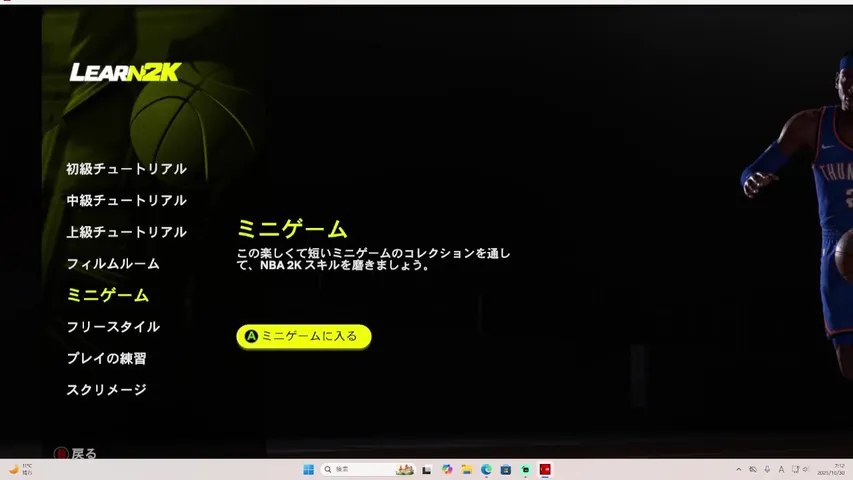Click the taskbar search box
This screenshot has width=853, height=480.
[x=368, y=470]
